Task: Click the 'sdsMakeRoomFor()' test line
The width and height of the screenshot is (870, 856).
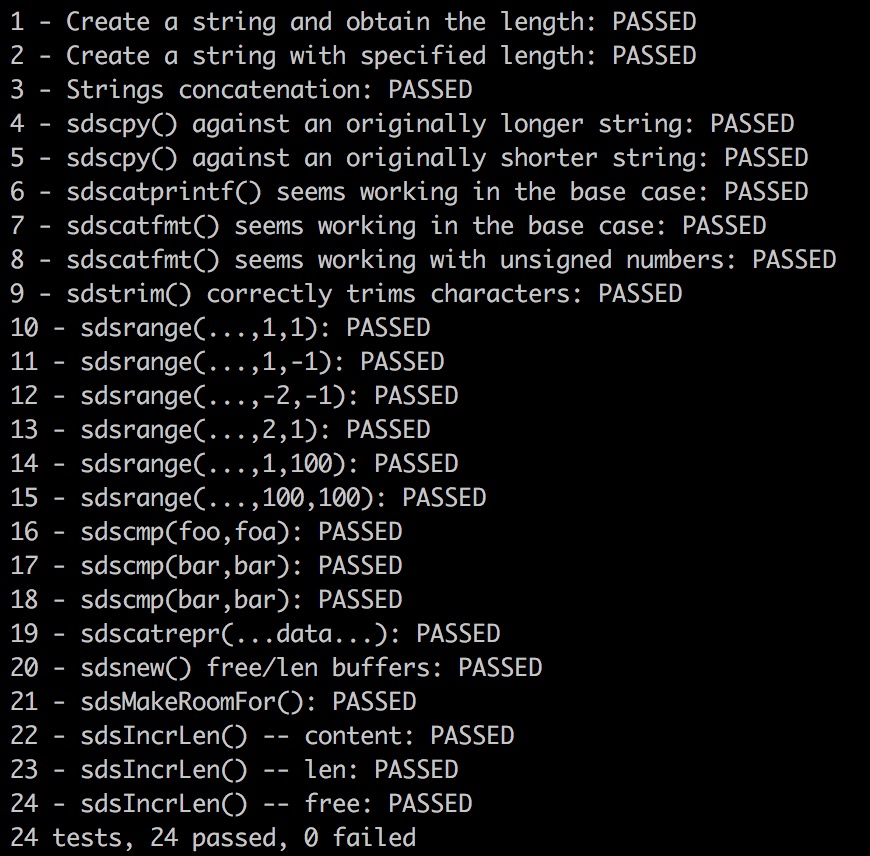Action: tap(213, 702)
